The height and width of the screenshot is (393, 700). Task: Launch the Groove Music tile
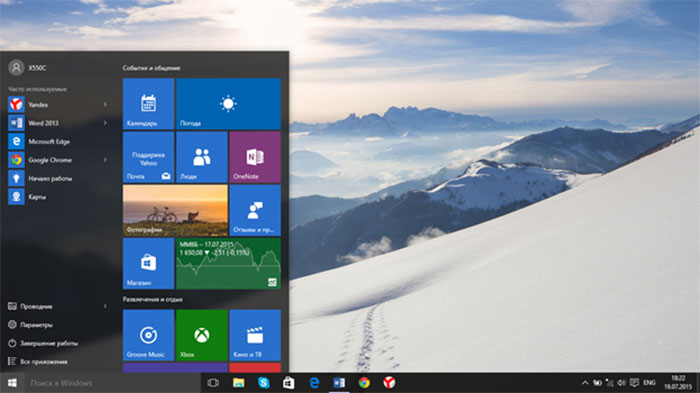148,335
